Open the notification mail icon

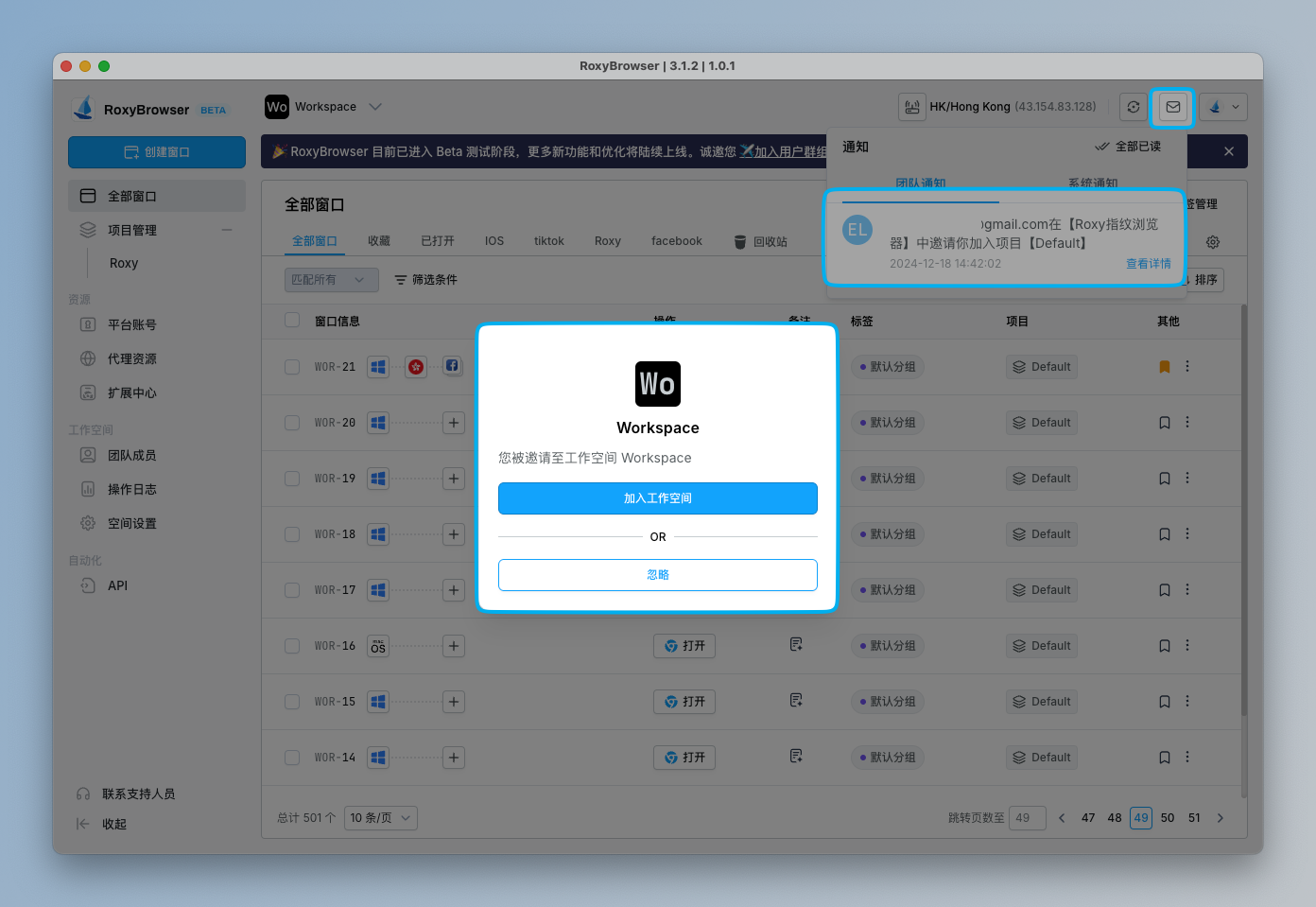(1172, 107)
